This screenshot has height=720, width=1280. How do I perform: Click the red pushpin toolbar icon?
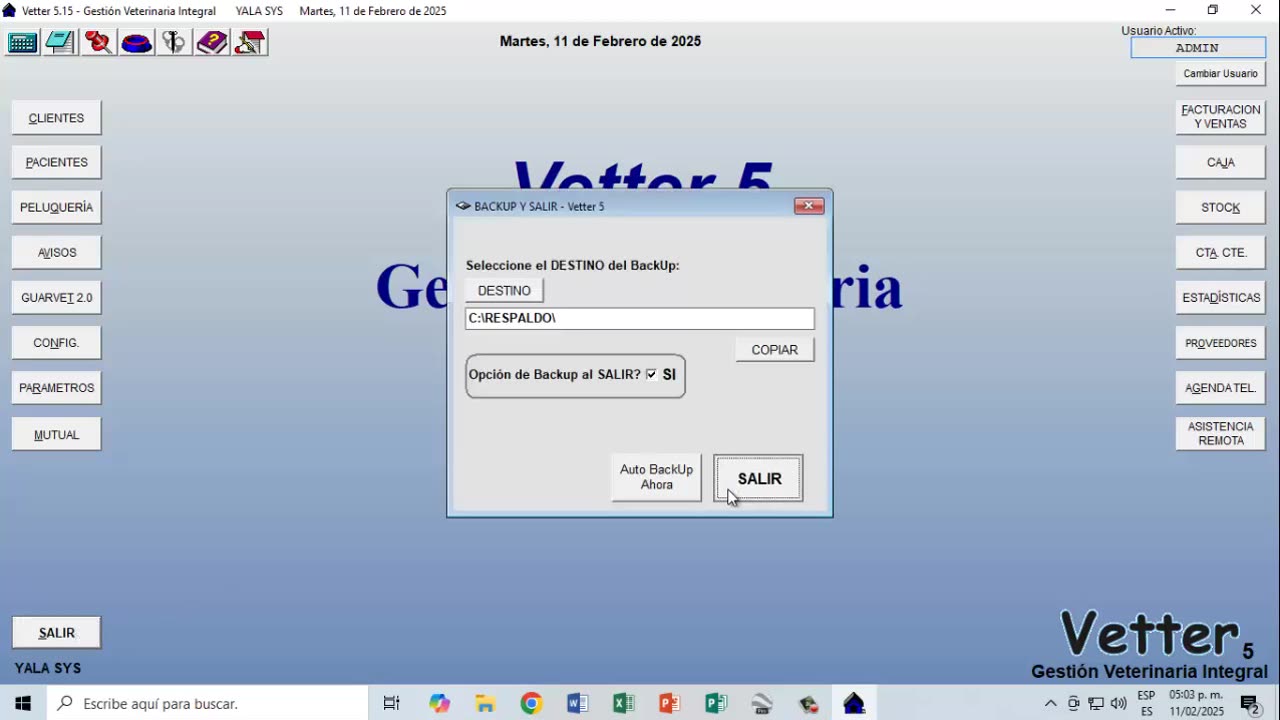click(x=98, y=42)
